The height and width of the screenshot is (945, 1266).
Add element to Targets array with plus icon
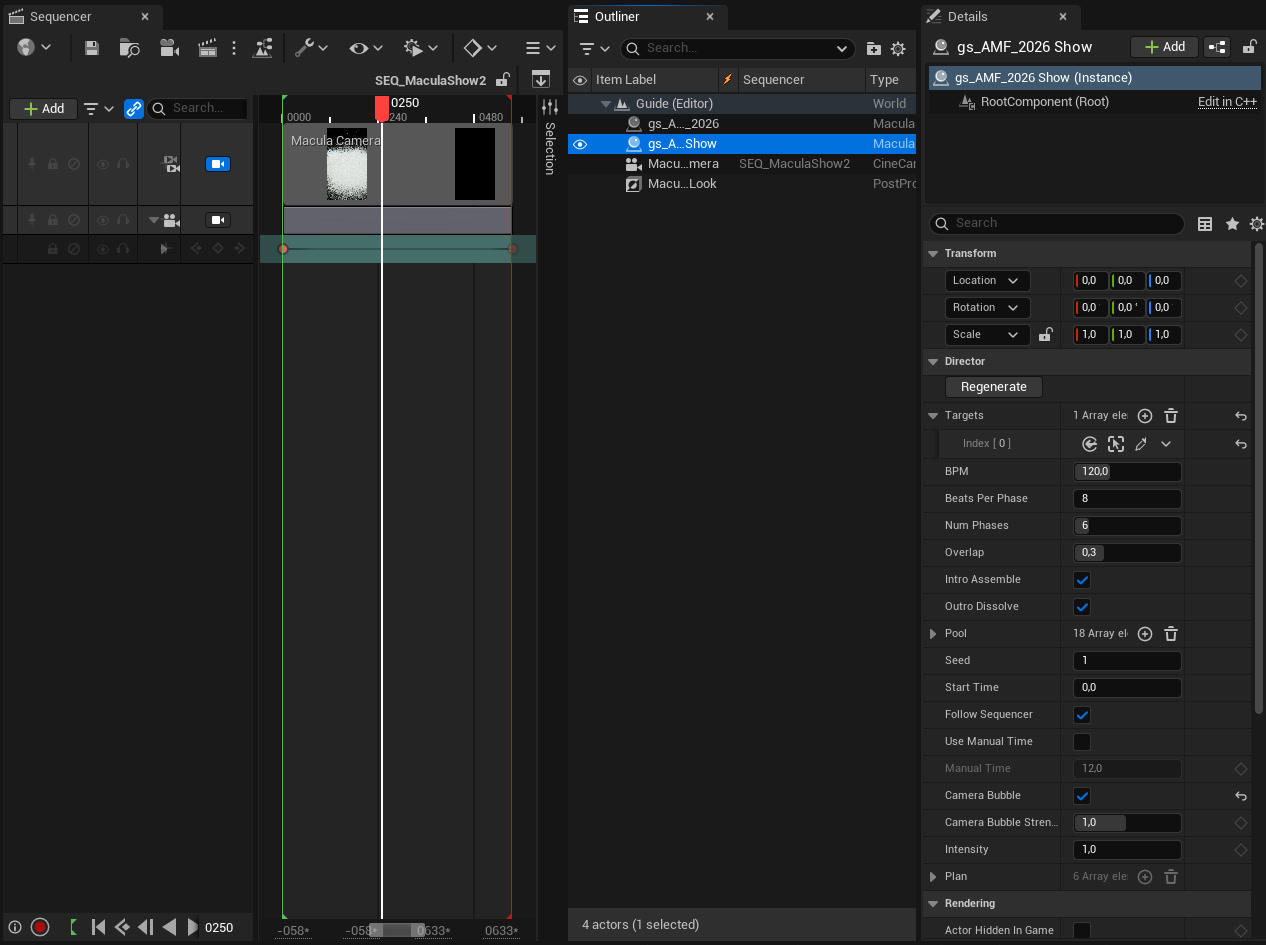point(1145,416)
